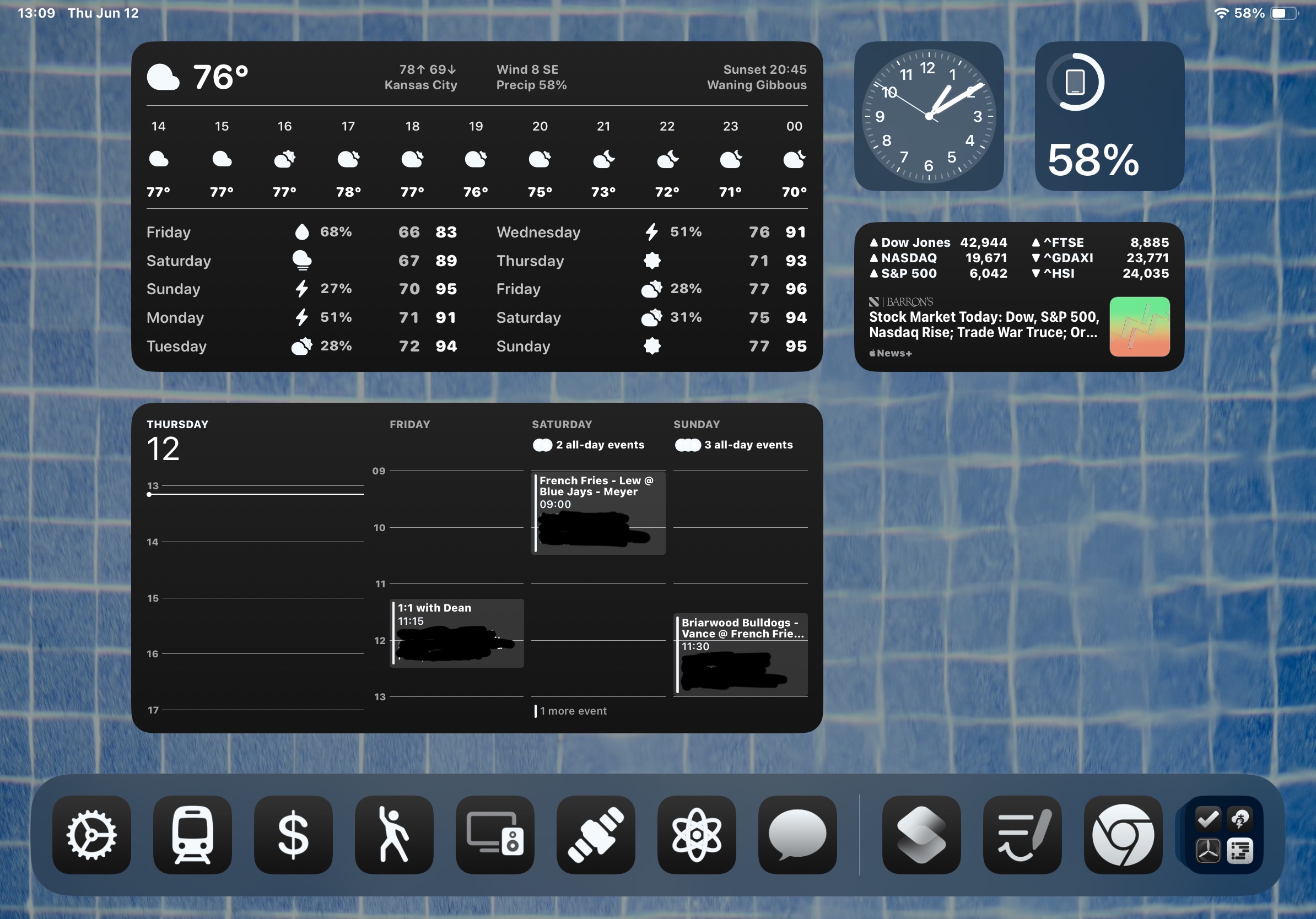Open French Fries - Lew @ Blue Jays event
1316x919 pixels.
click(x=598, y=513)
